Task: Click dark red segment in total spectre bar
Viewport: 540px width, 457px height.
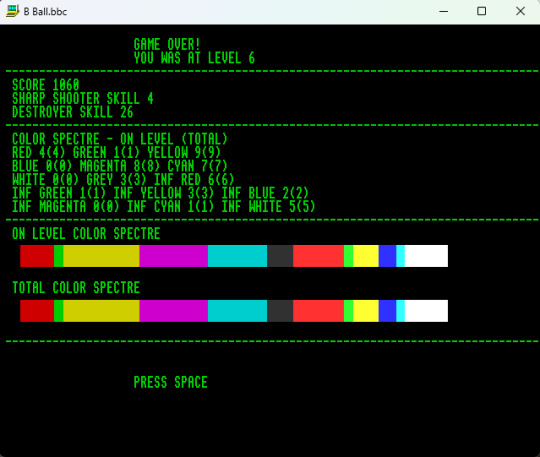Action: (x=37, y=311)
